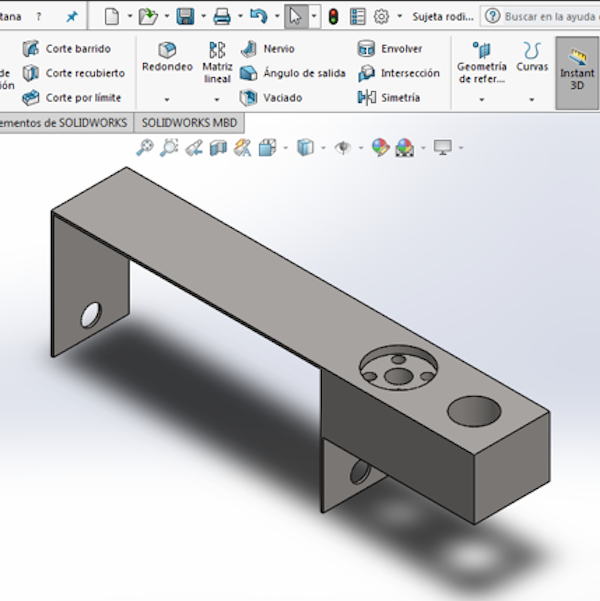This screenshot has width=600, height=601.
Task: Click the Print icon
Action: (222, 16)
